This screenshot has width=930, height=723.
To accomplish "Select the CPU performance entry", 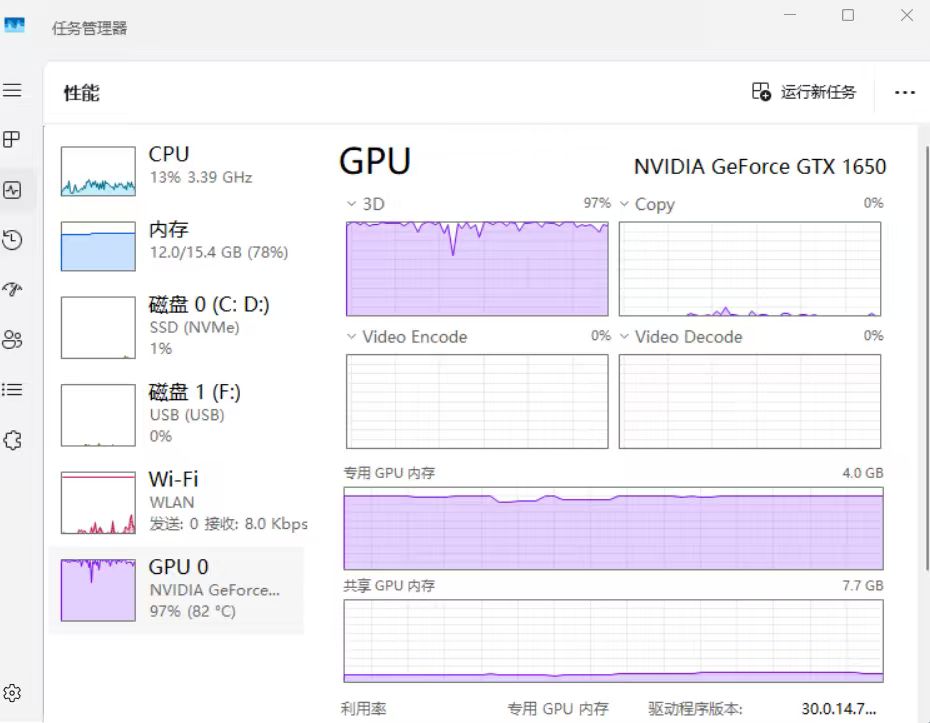I will point(177,171).
